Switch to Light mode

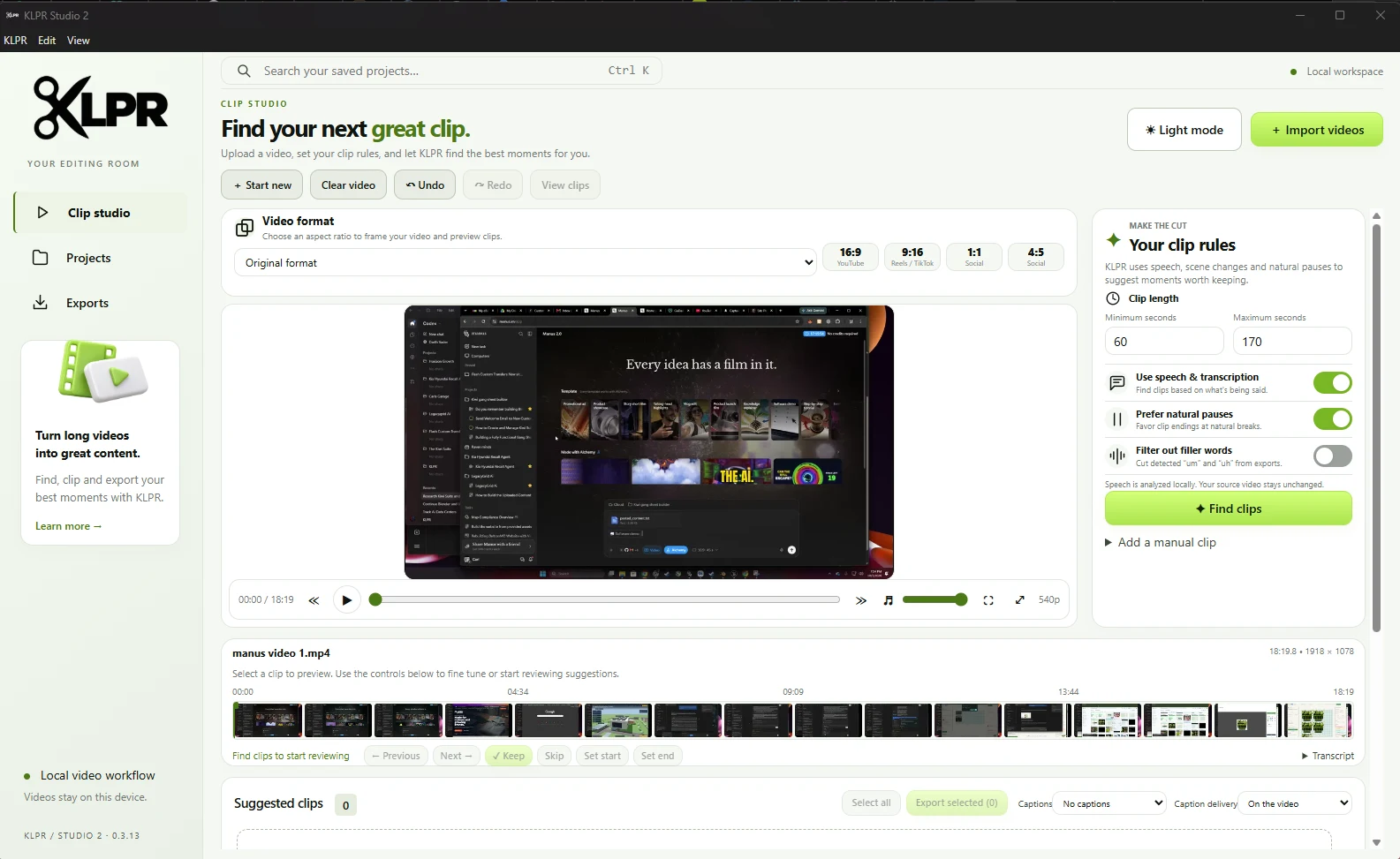click(x=1184, y=130)
